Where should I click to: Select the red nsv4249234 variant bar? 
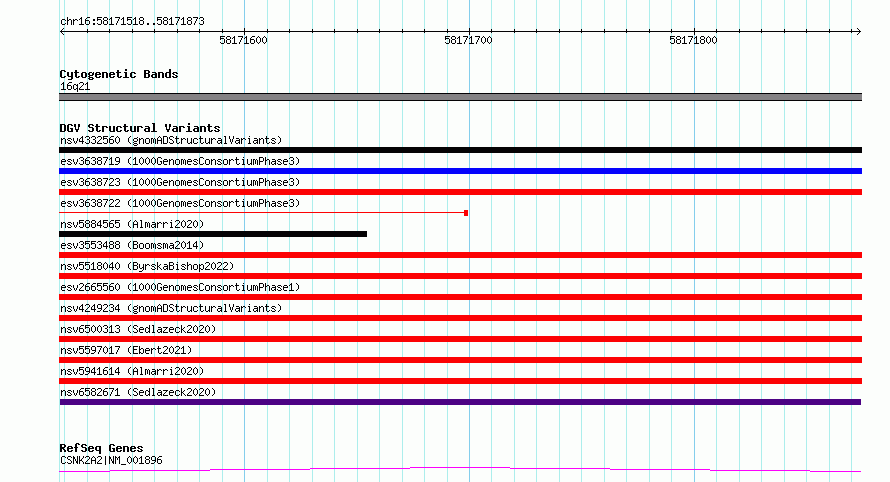460,318
